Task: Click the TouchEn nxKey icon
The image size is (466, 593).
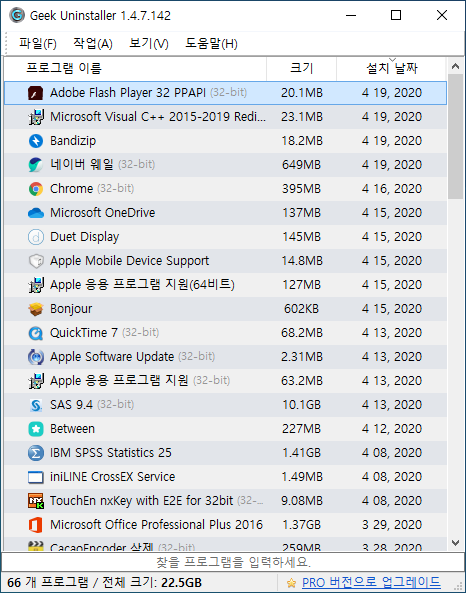Action: [36, 501]
